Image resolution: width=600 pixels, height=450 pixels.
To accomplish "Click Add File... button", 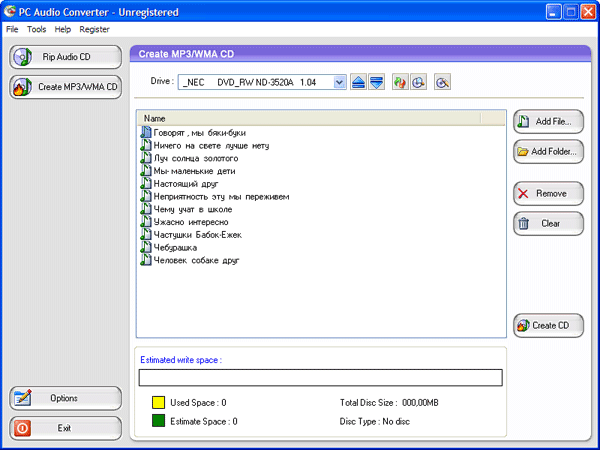I will (x=548, y=122).
